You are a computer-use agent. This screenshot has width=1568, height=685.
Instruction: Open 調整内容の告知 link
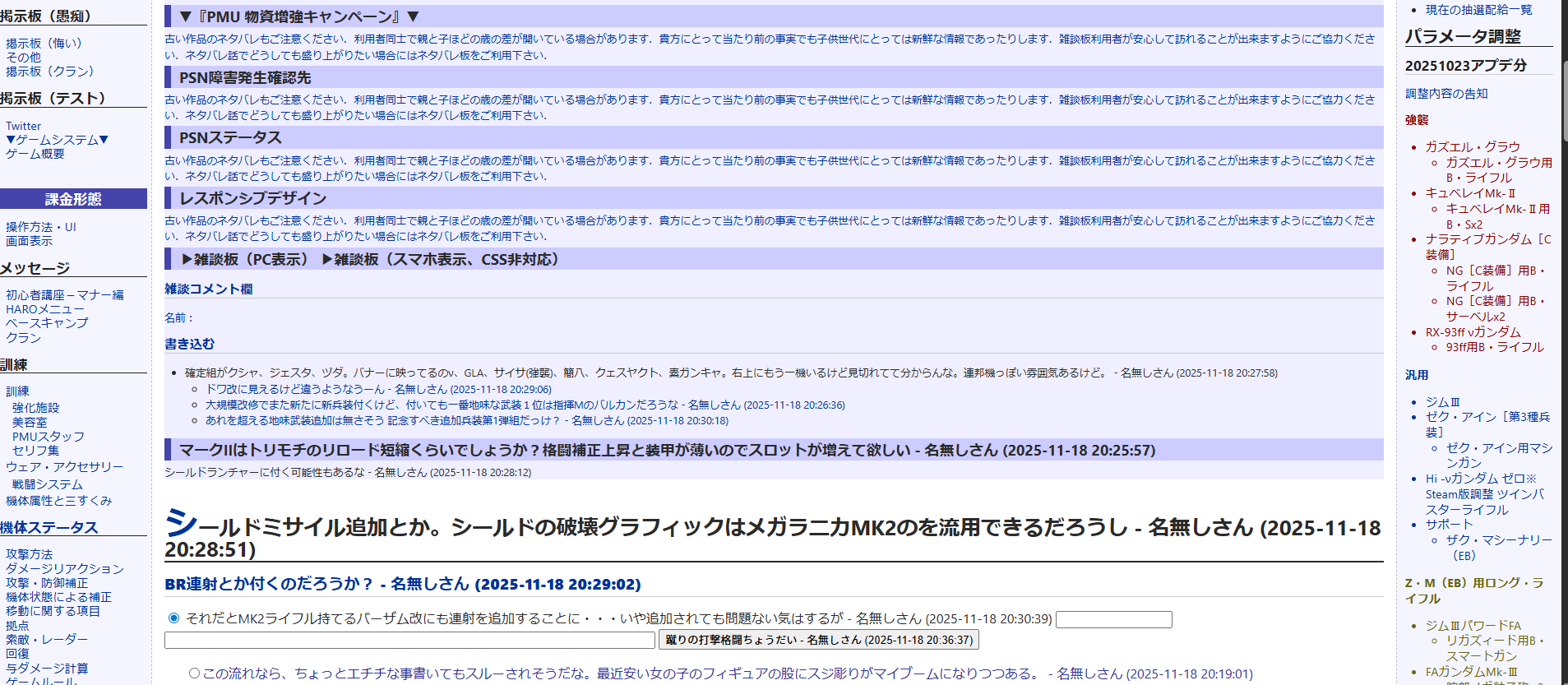[1446, 94]
